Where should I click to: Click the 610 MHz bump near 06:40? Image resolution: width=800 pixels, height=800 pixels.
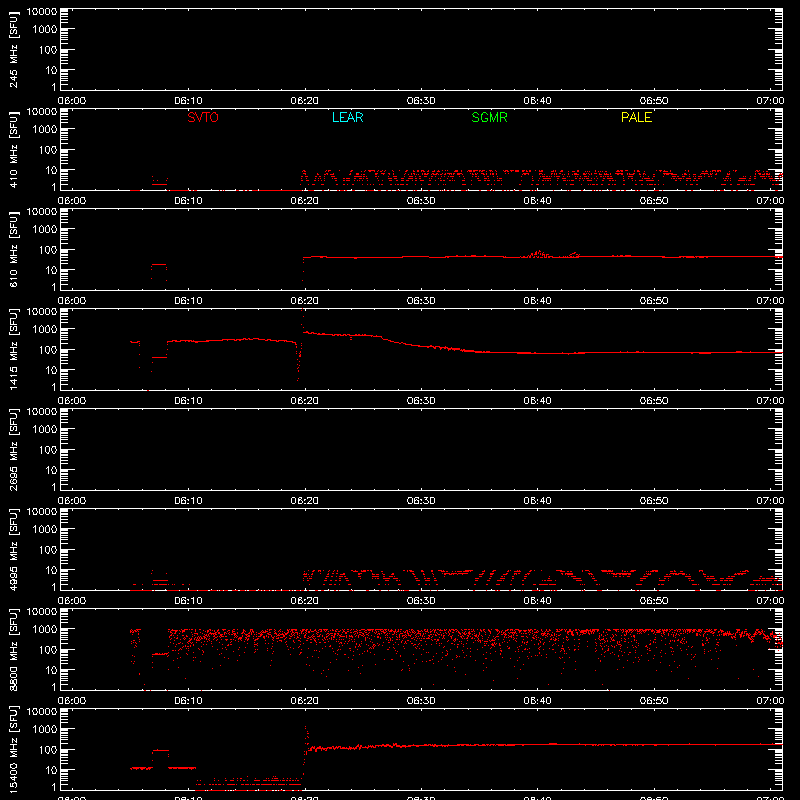[539, 254]
